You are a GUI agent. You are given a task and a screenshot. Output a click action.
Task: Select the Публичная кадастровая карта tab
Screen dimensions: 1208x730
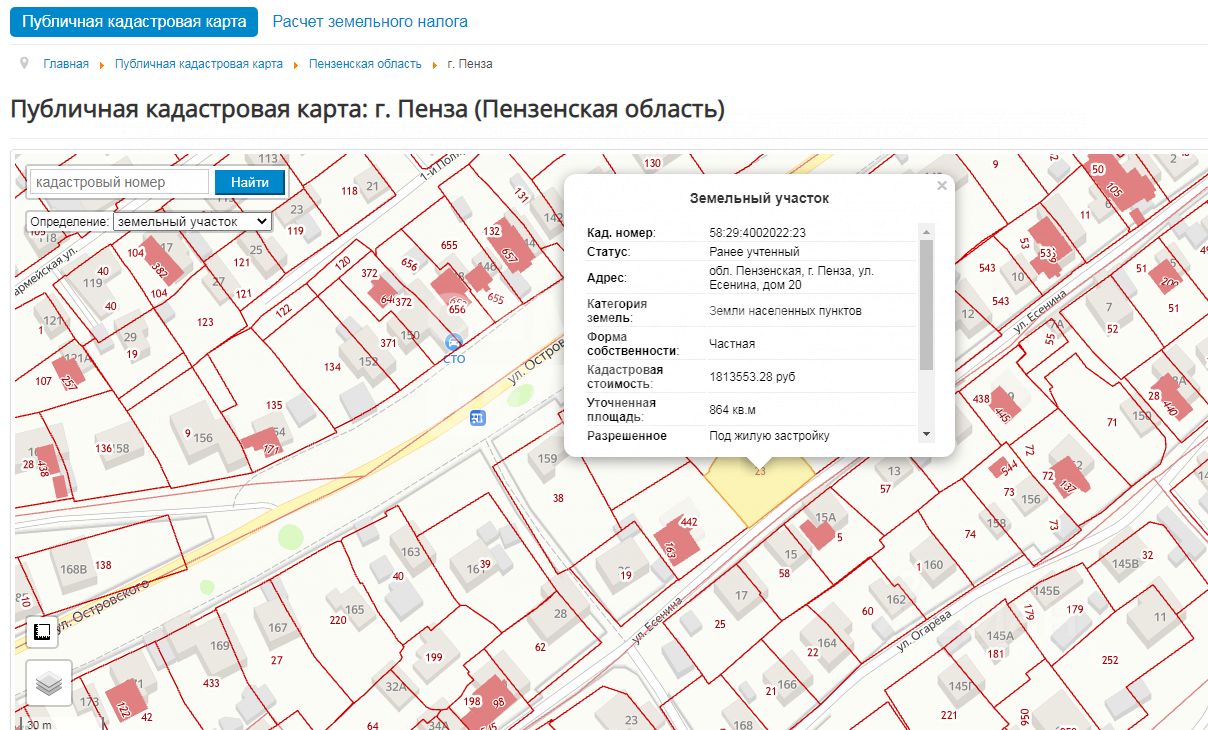pos(134,21)
